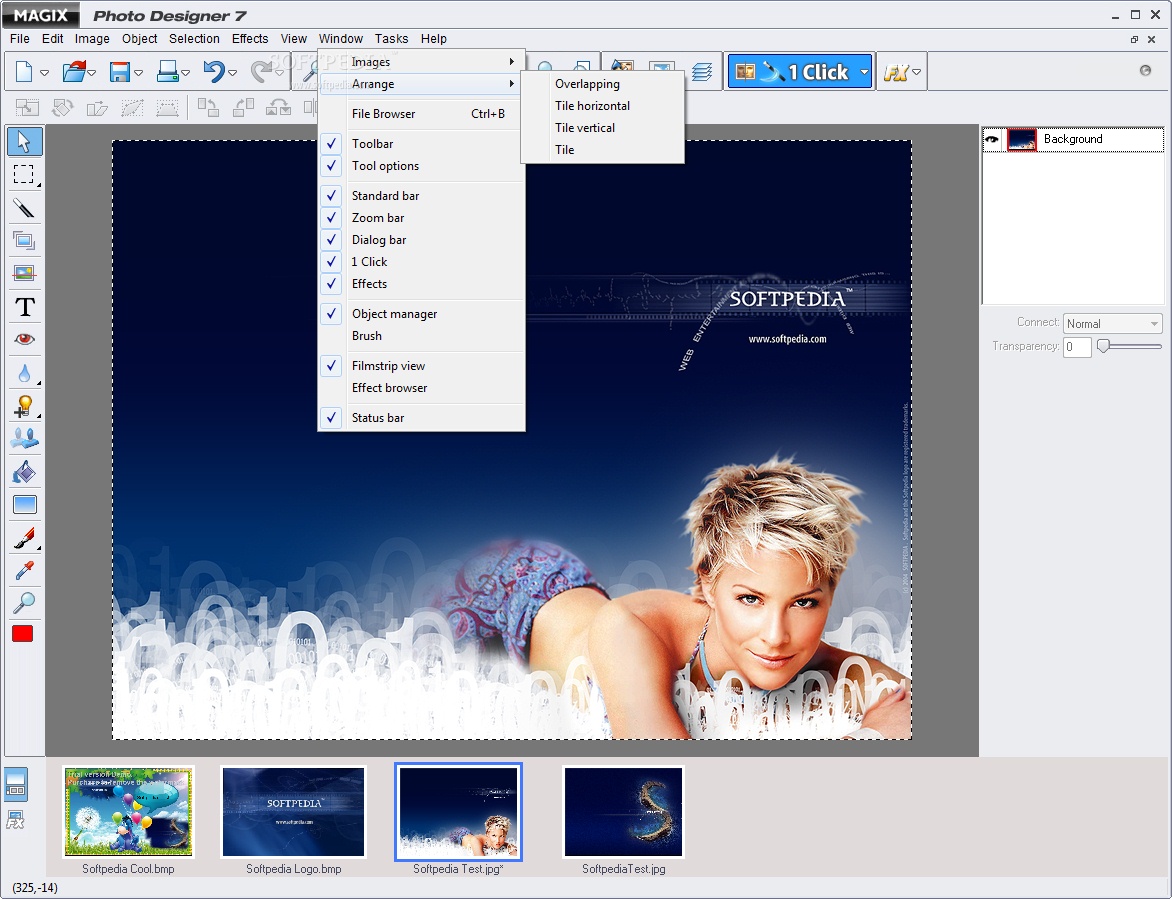Click the 1 Click optimization button

click(792, 72)
